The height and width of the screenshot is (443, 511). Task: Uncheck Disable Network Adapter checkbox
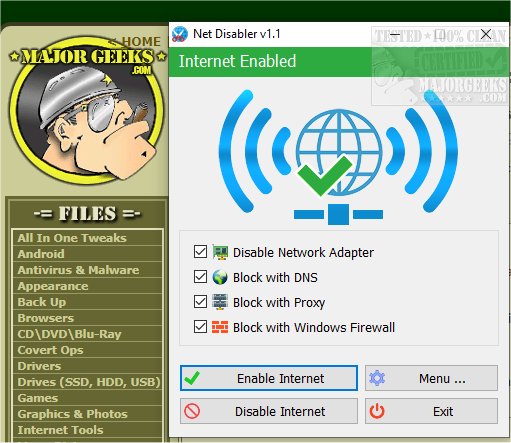click(x=200, y=252)
